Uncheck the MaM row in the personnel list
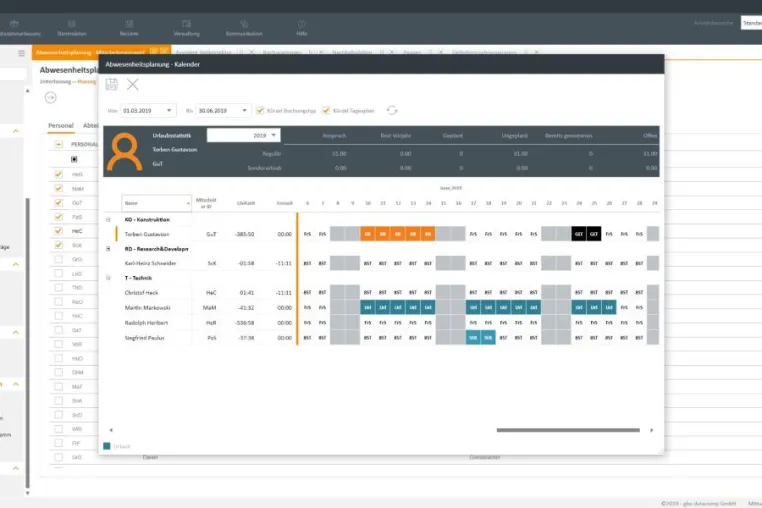The height and width of the screenshot is (508, 762). [59, 188]
